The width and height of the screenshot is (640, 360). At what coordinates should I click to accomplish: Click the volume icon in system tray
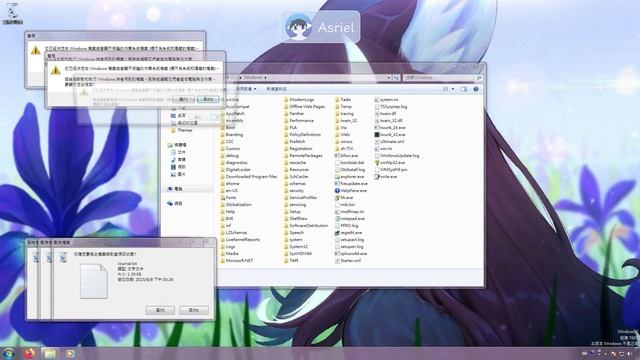[629, 354]
